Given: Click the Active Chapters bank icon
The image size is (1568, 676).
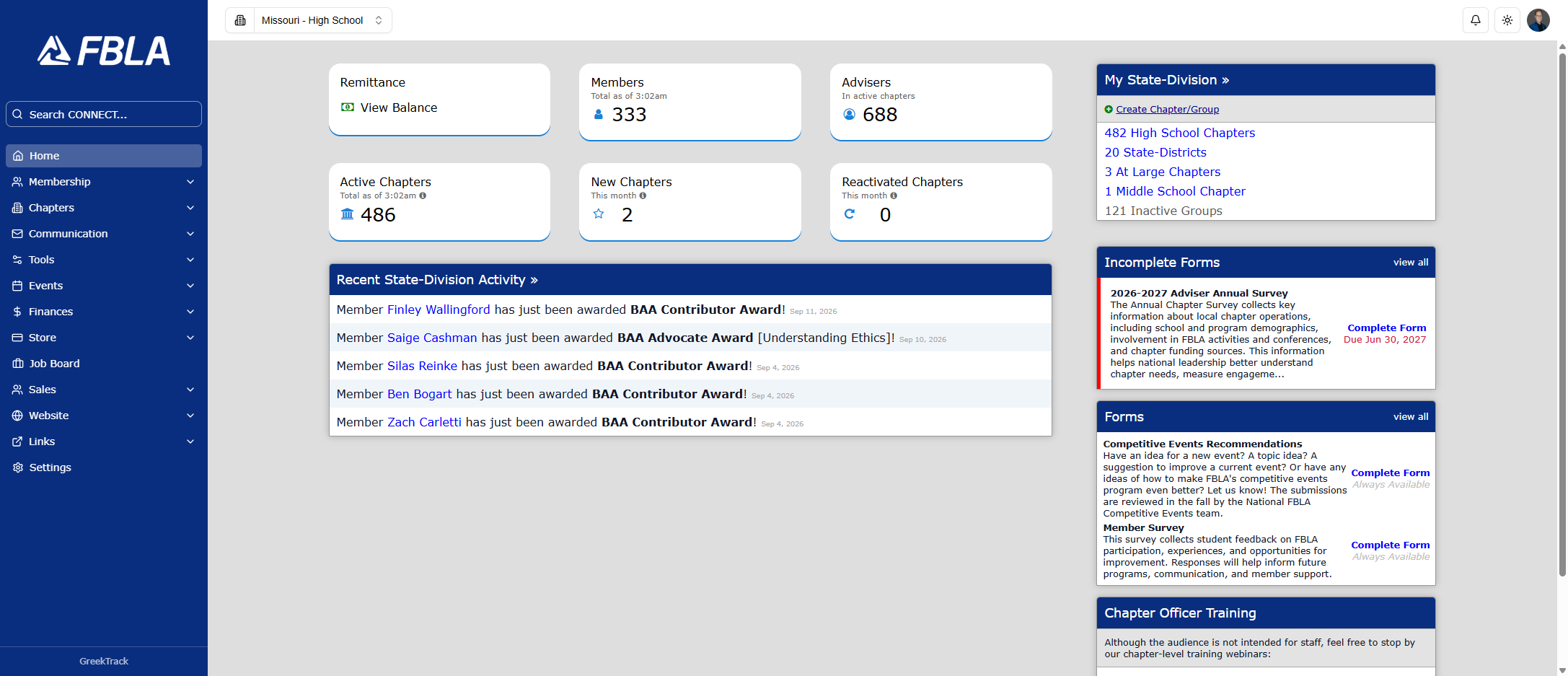Looking at the screenshot, I should pyautogui.click(x=348, y=214).
